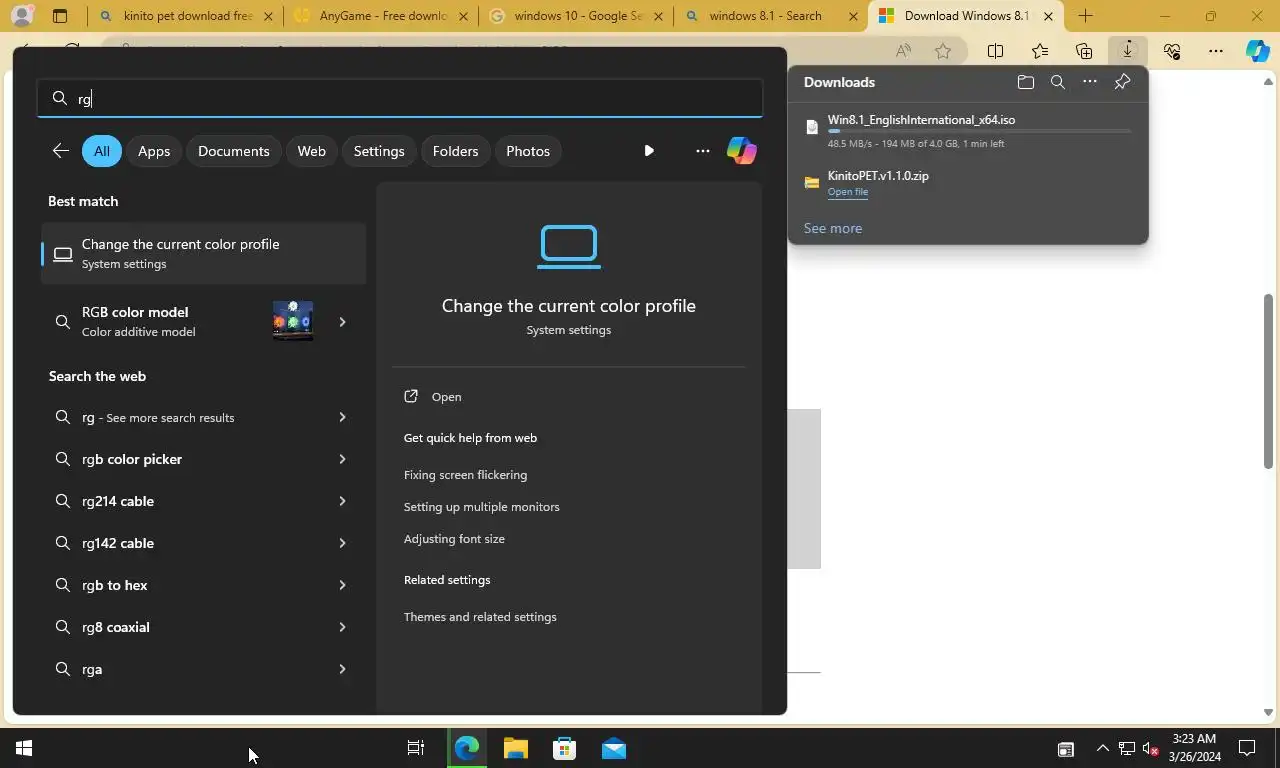Select the Settings filter tab
Viewport: 1280px width, 768px height.
click(379, 151)
